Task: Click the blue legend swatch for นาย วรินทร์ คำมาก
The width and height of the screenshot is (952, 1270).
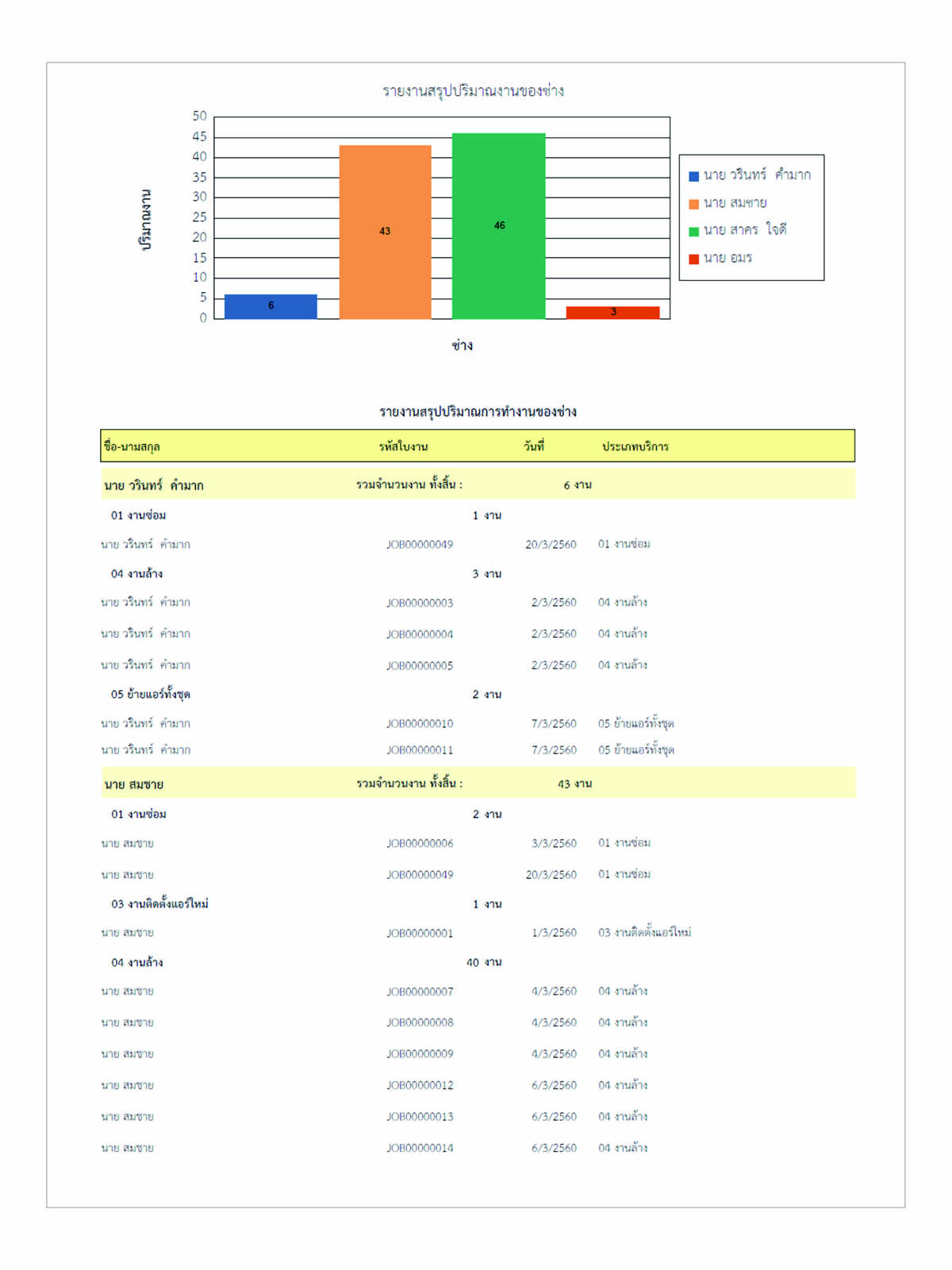Action: pyautogui.click(x=693, y=176)
